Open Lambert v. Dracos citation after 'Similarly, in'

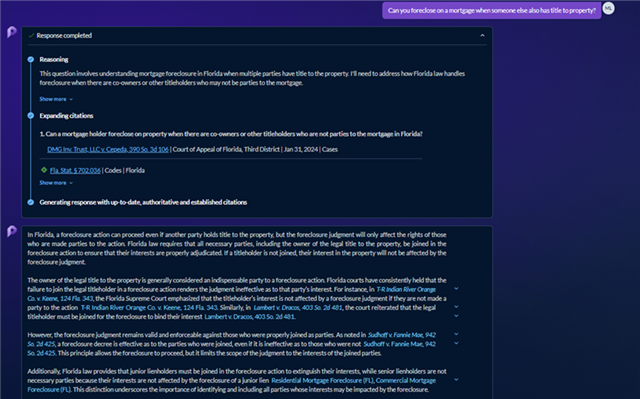(x=298, y=308)
